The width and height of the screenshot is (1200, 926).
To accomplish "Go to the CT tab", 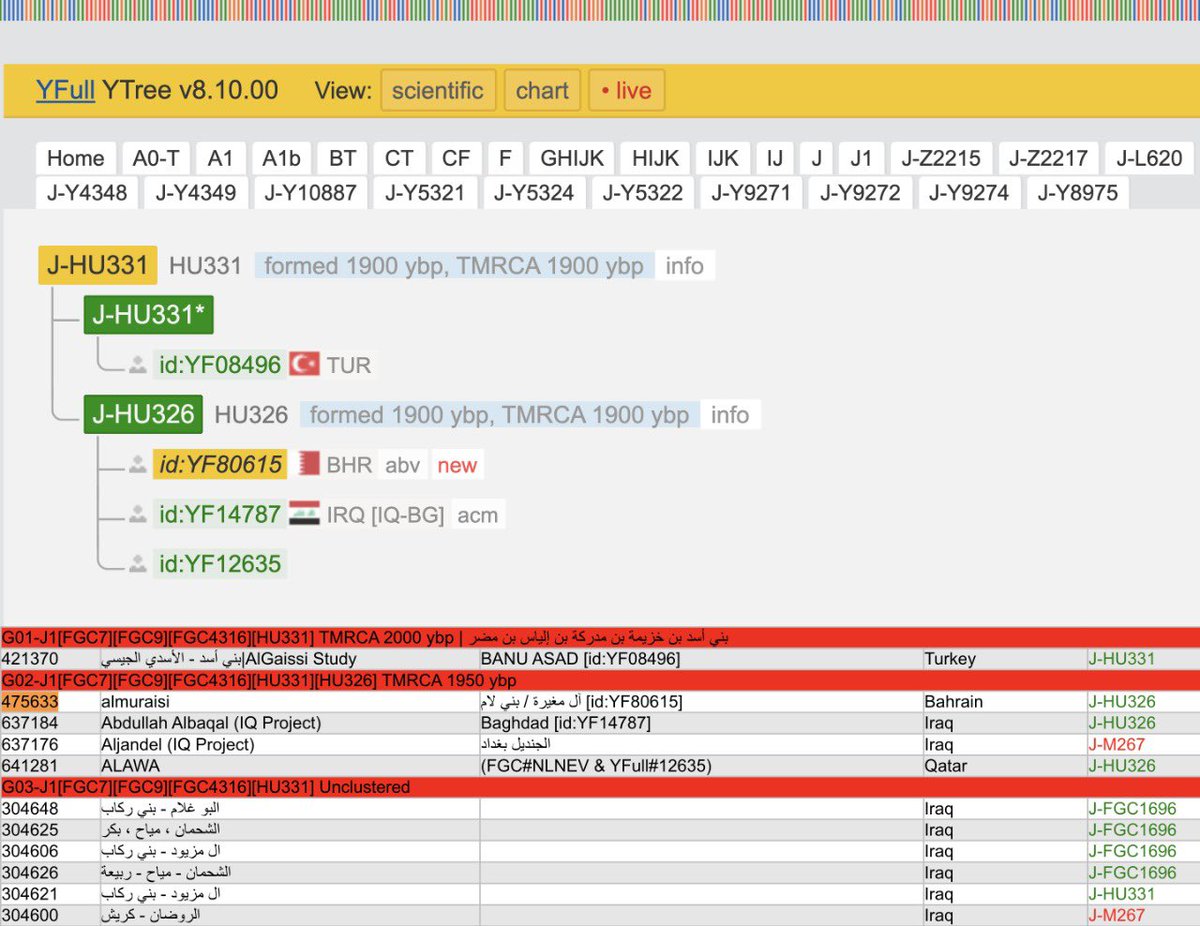I will click(399, 158).
